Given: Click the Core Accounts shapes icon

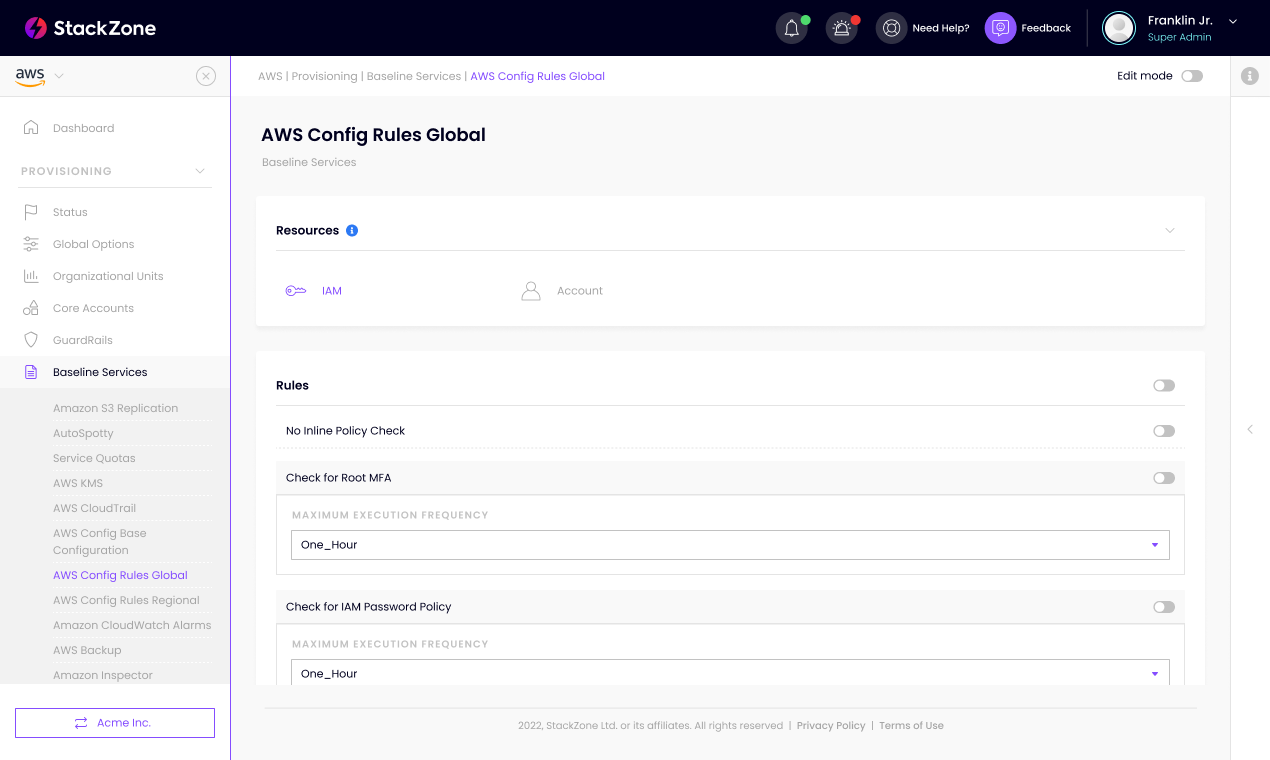Looking at the screenshot, I should click(x=31, y=308).
